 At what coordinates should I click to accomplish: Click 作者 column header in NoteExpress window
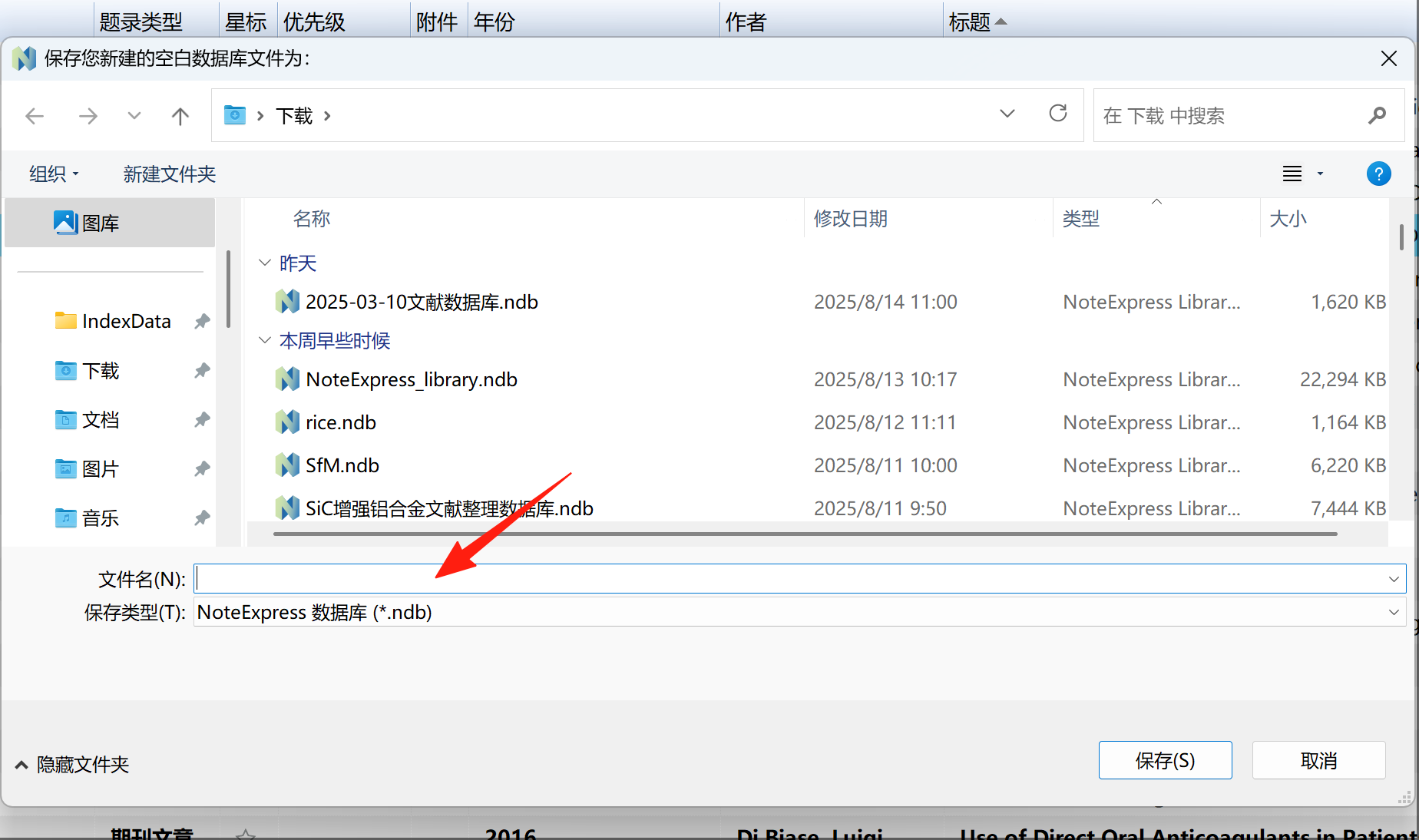tap(746, 22)
